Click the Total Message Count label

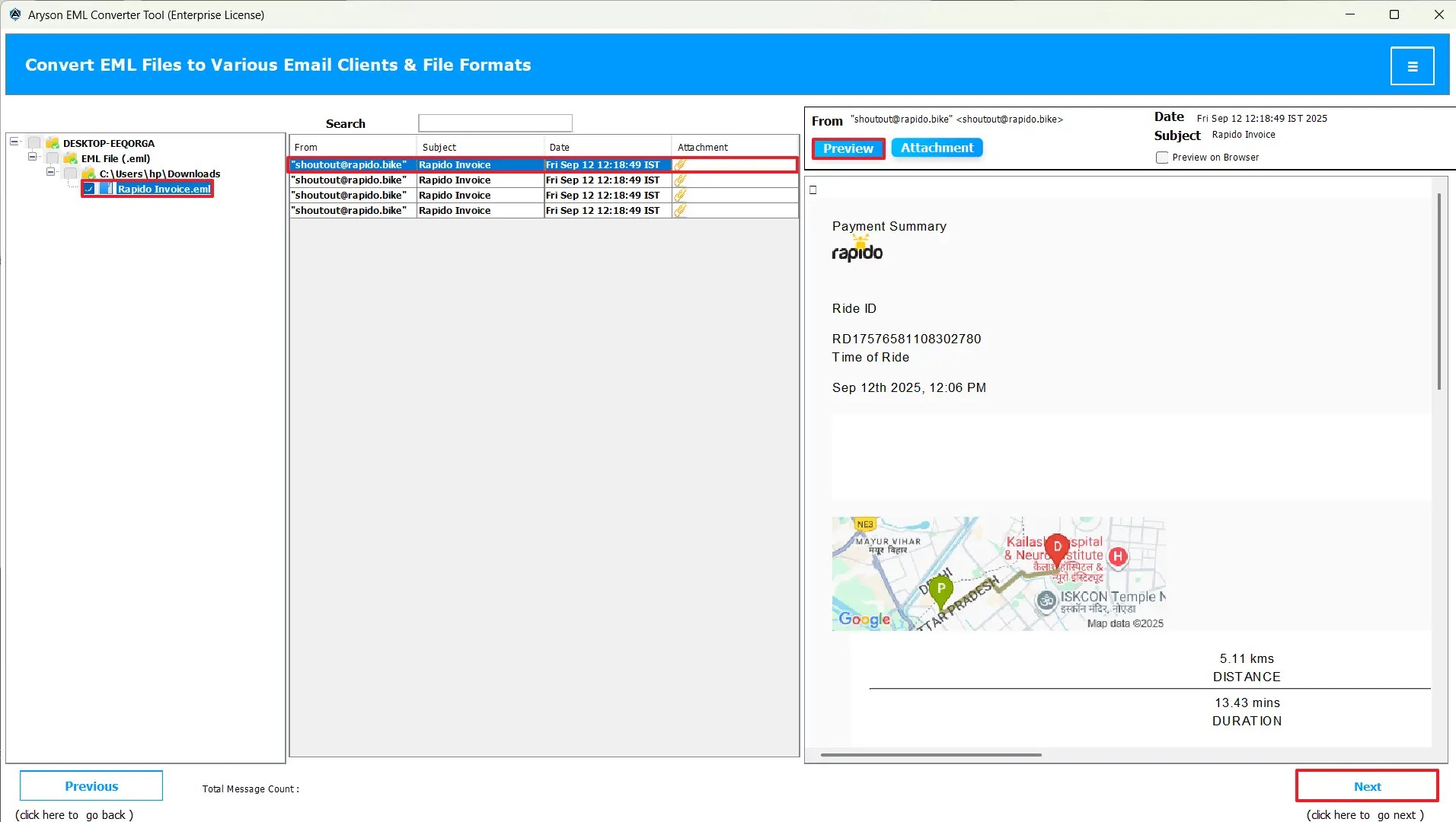pos(251,789)
